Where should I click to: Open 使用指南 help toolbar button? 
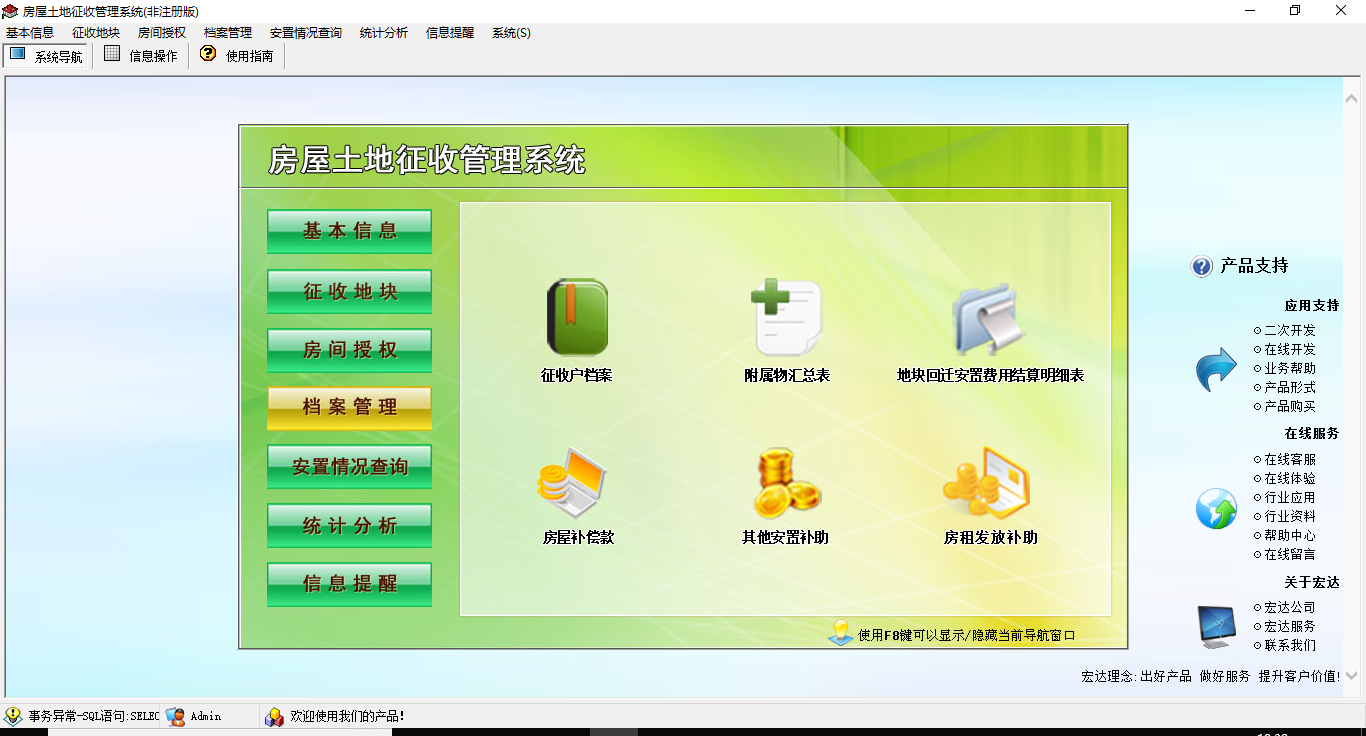237,55
